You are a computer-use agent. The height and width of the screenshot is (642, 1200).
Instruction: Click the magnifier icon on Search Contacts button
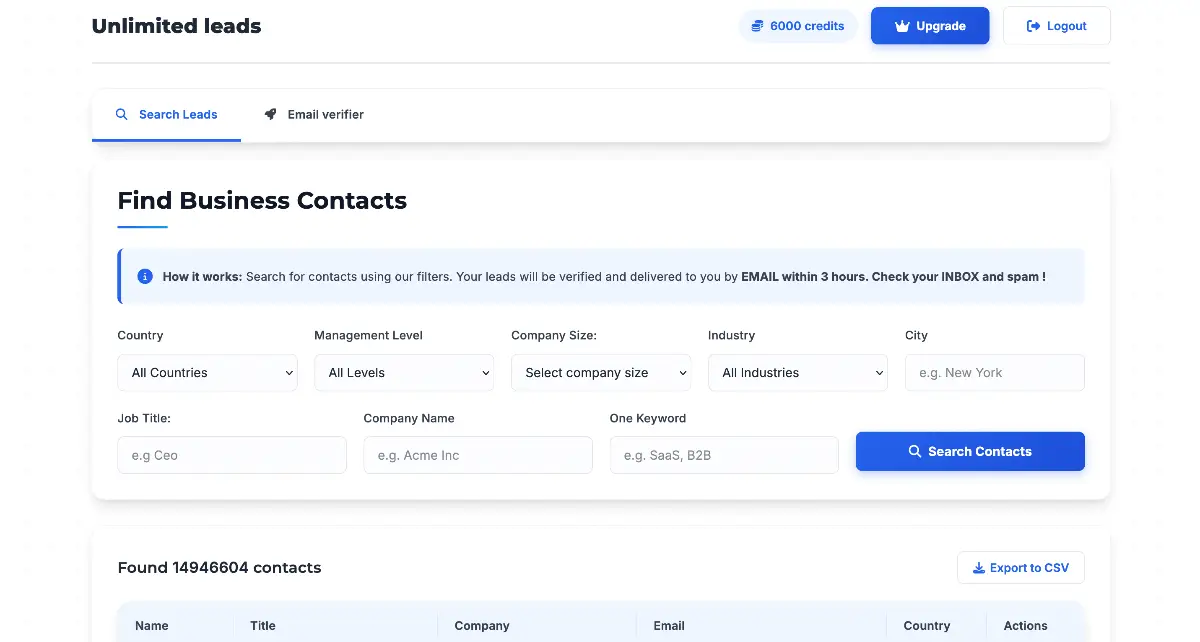coord(914,452)
